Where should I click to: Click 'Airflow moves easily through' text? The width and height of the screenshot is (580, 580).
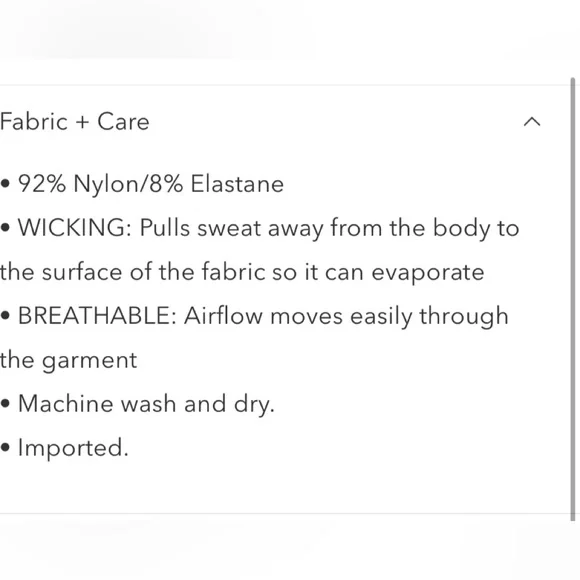click(x=346, y=317)
